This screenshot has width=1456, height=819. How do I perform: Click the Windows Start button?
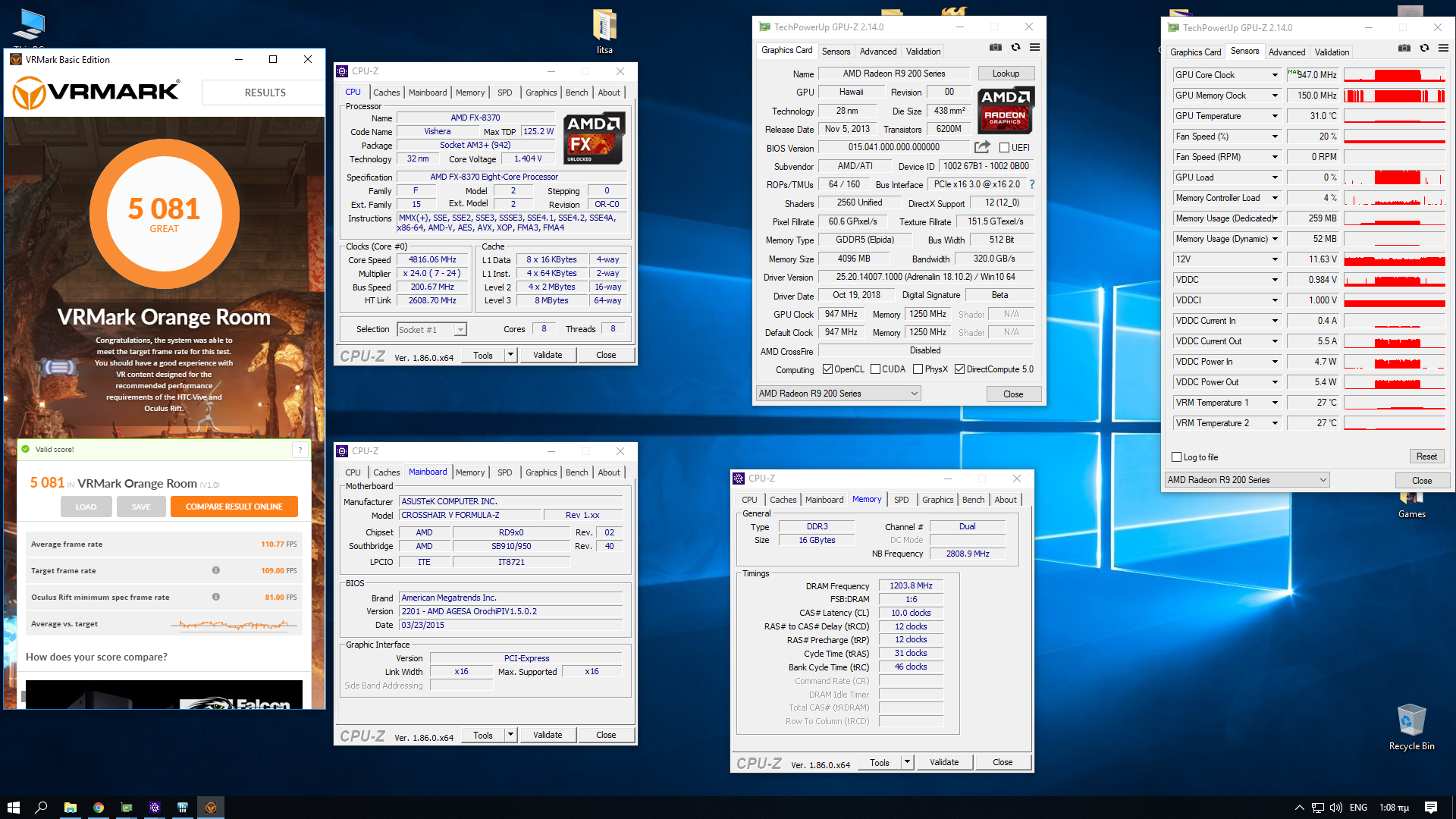point(13,808)
